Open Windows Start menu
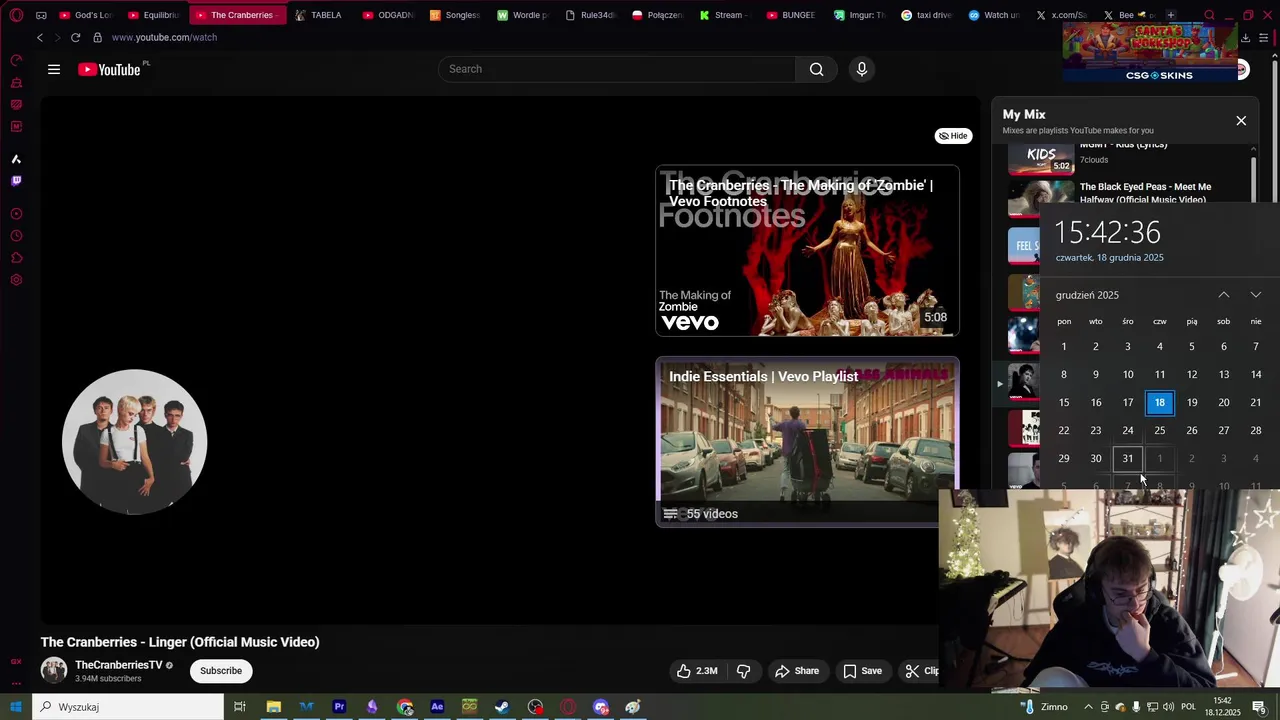The height and width of the screenshot is (720, 1280). point(16,707)
